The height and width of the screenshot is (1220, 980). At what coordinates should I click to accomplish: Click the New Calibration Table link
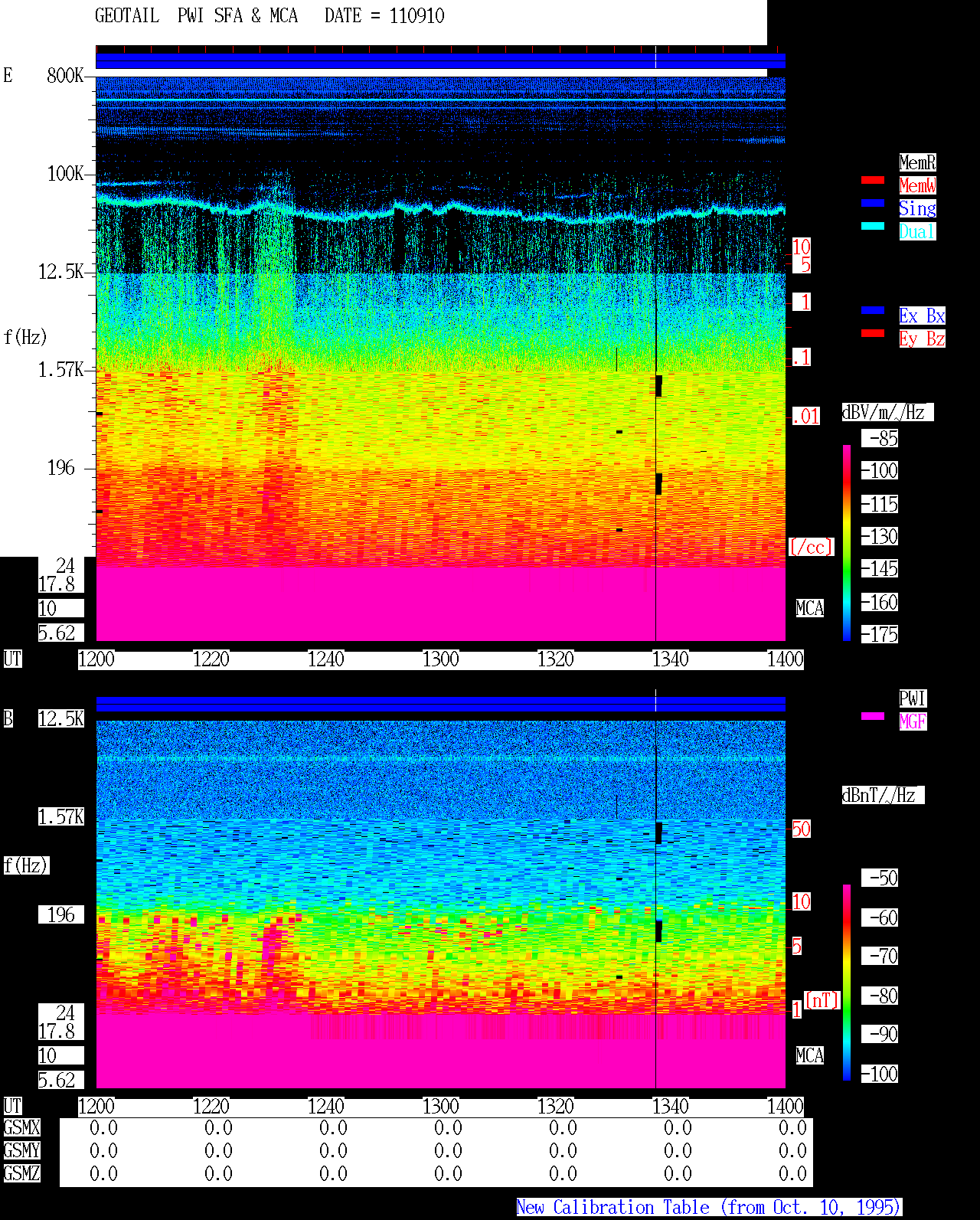[x=709, y=1208]
